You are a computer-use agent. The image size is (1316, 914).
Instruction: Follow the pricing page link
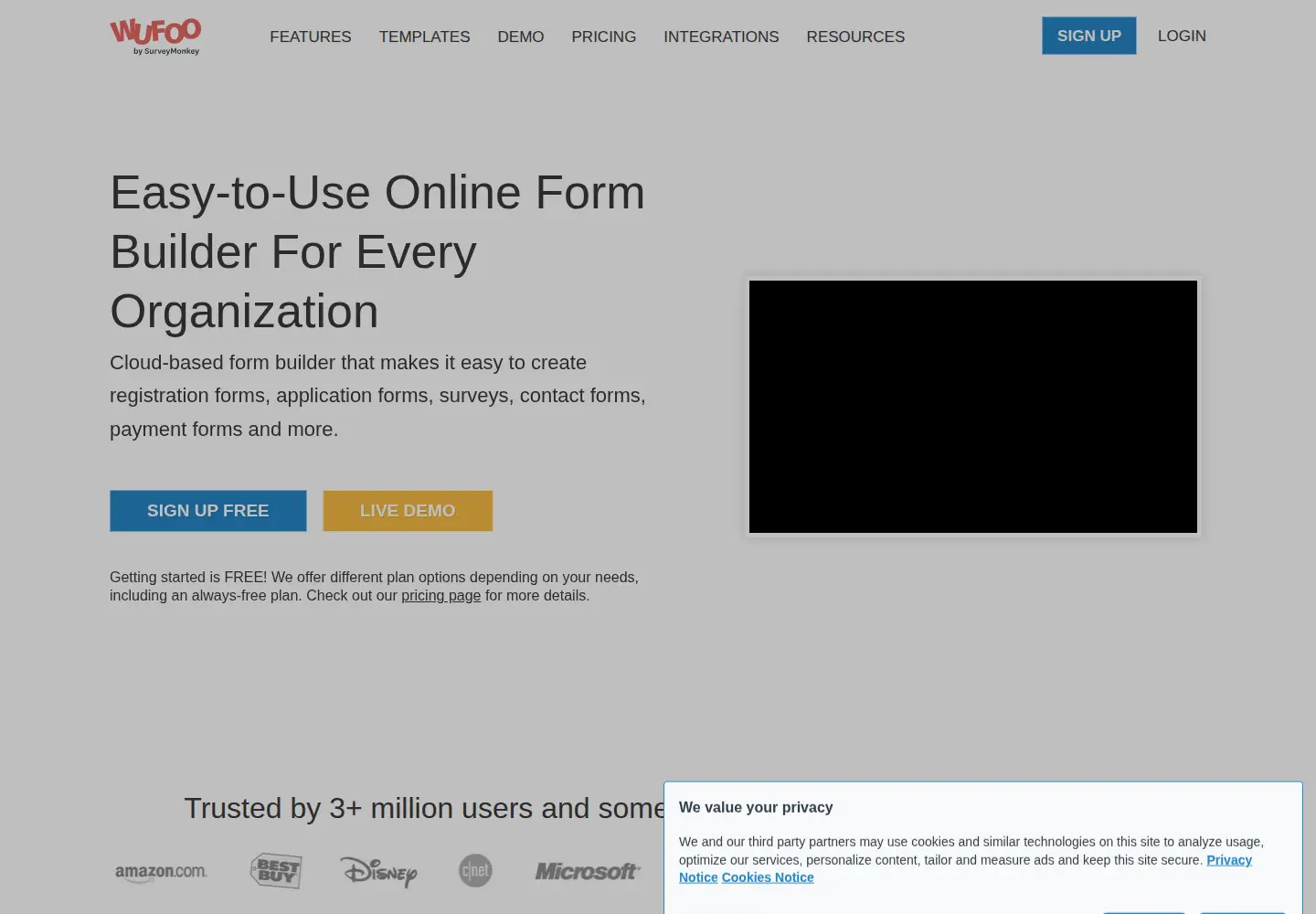(x=440, y=596)
